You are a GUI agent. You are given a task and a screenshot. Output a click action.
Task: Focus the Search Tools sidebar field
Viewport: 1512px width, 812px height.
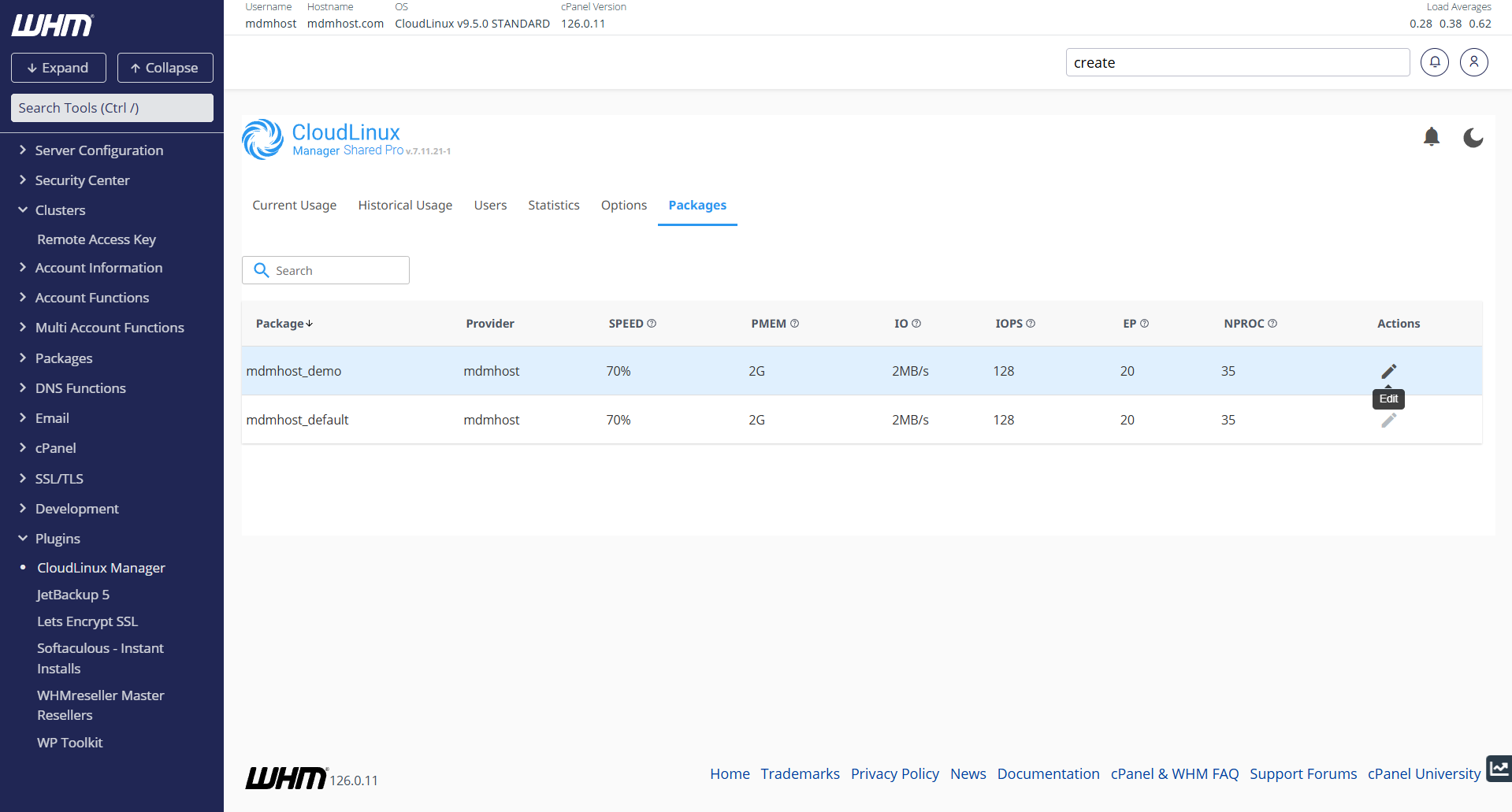[112, 108]
